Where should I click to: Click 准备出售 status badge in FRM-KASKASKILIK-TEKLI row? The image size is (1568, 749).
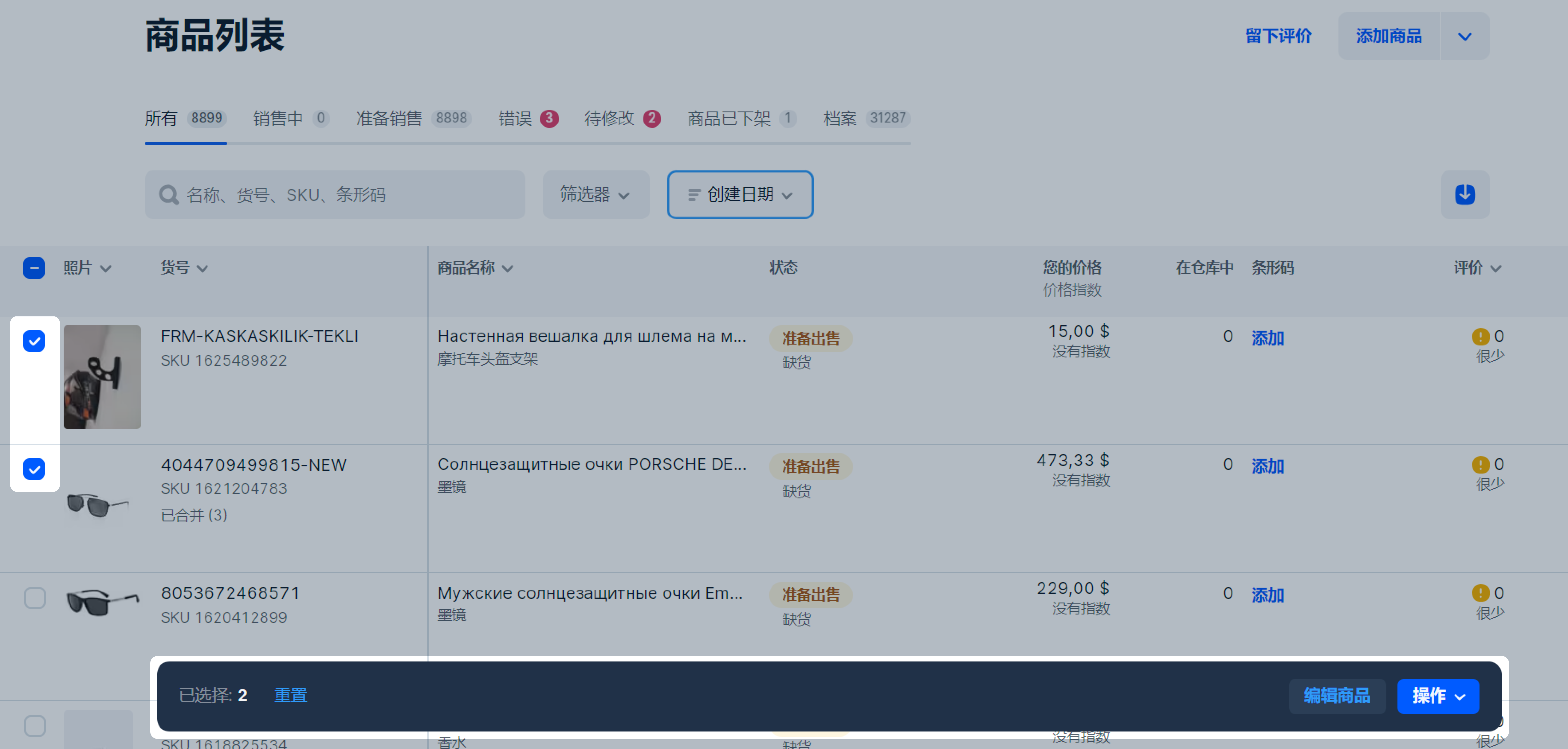pos(810,338)
